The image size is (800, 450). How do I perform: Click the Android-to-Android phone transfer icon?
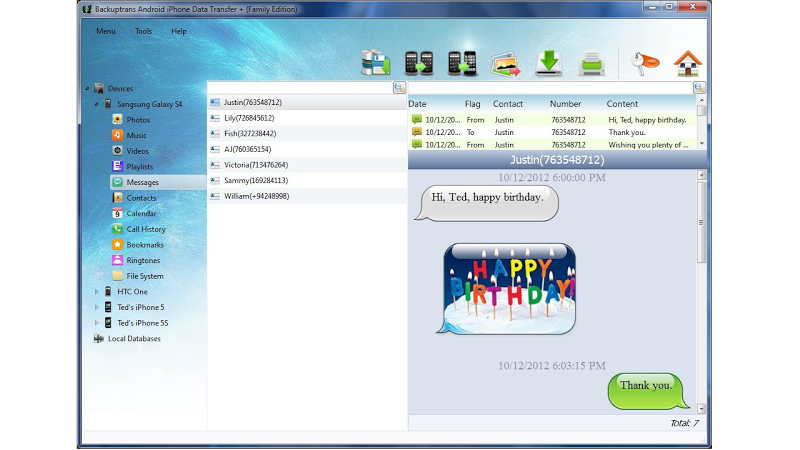419,63
